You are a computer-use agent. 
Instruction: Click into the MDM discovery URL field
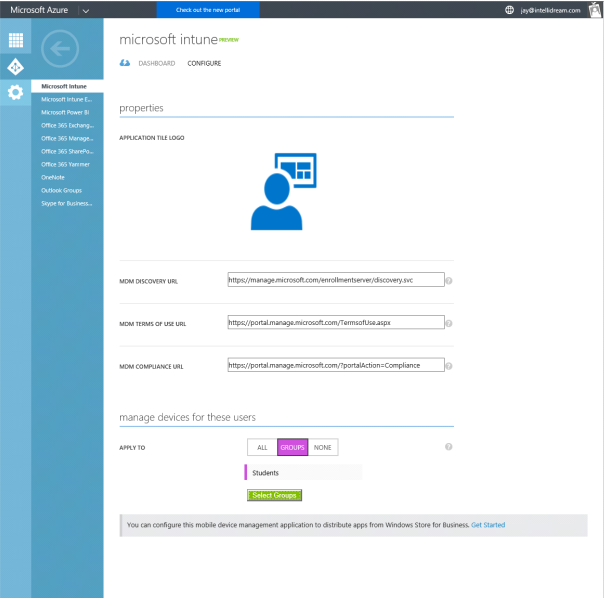click(335, 280)
